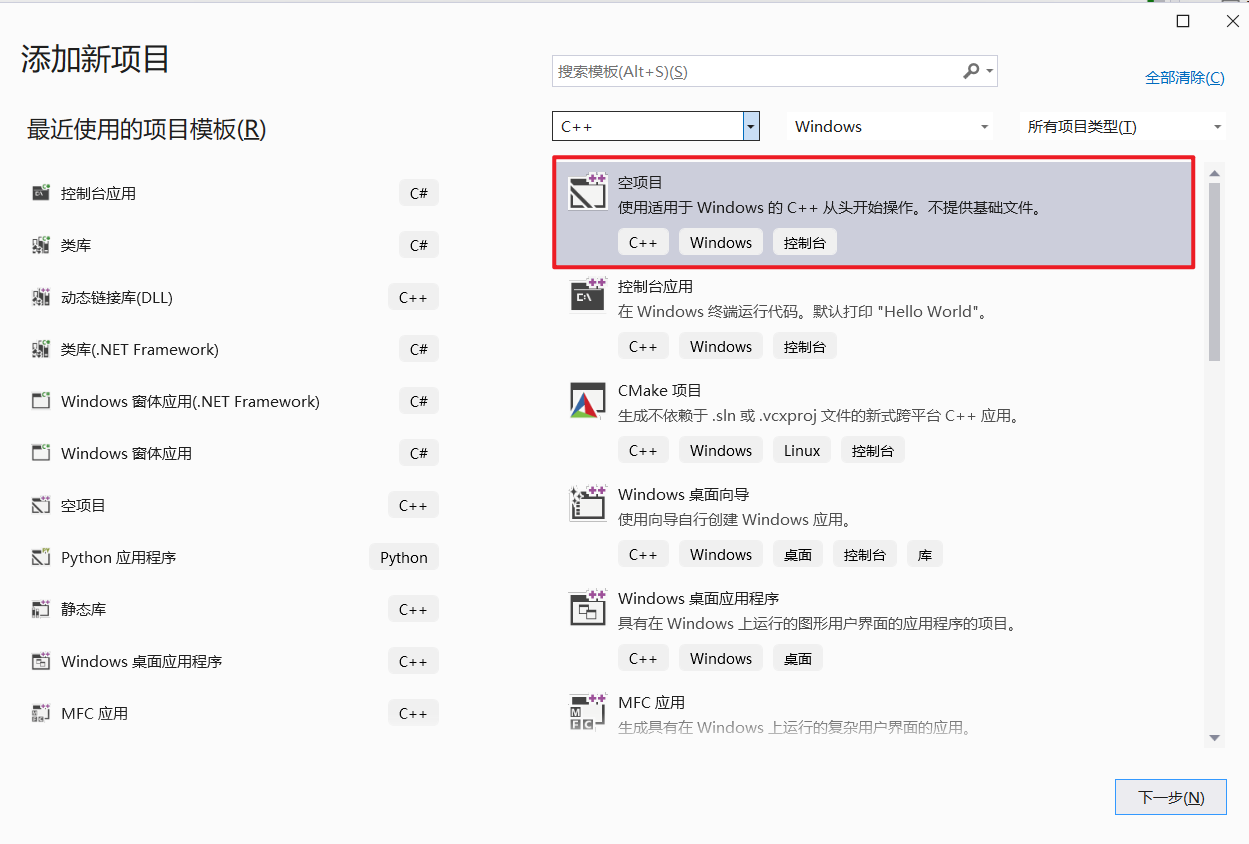Click the C++ tag under Windows 桌面向导
This screenshot has height=844, width=1249.
click(643, 554)
